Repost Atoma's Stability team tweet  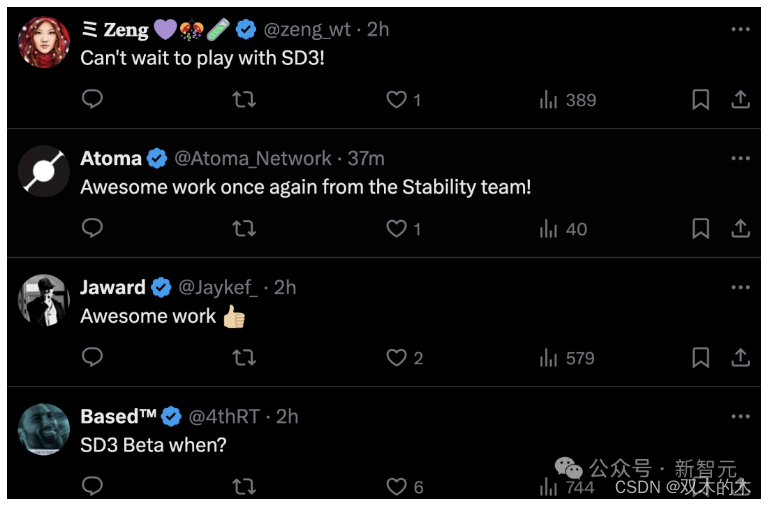pos(244,229)
